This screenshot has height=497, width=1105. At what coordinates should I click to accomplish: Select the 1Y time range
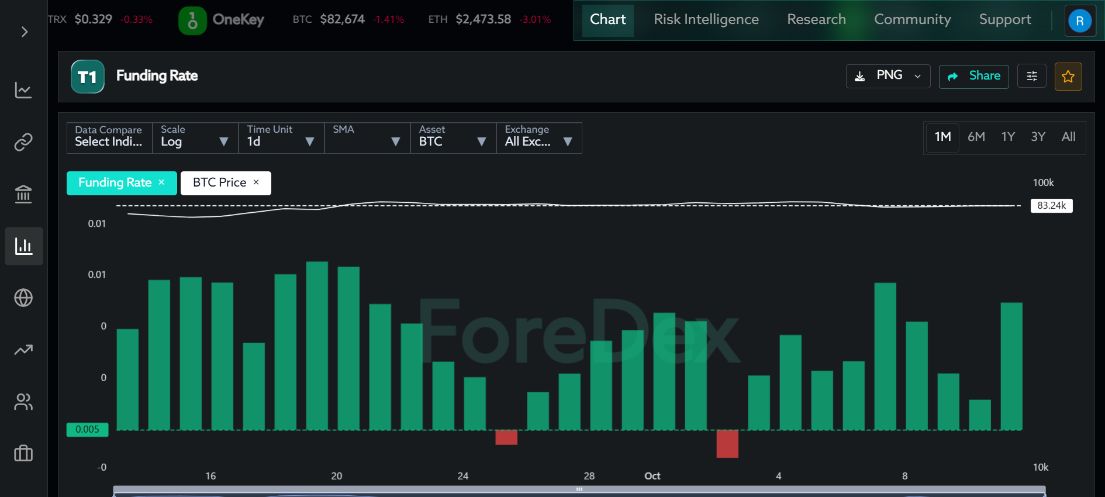(x=1008, y=137)
